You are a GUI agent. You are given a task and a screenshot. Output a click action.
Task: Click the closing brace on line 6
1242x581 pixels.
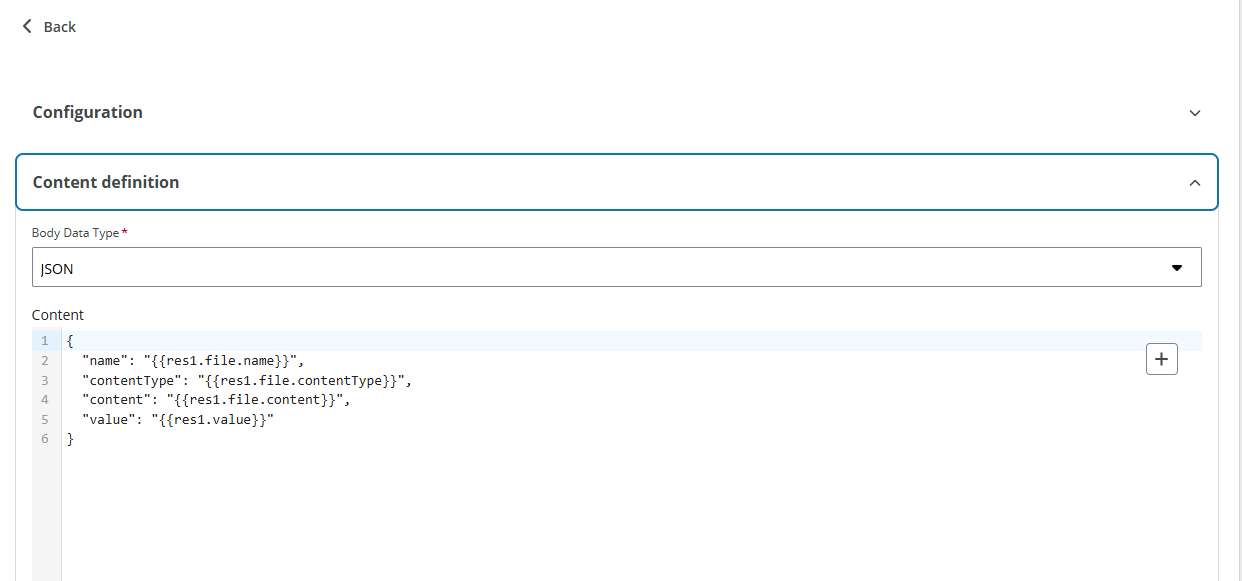point(69,438)
